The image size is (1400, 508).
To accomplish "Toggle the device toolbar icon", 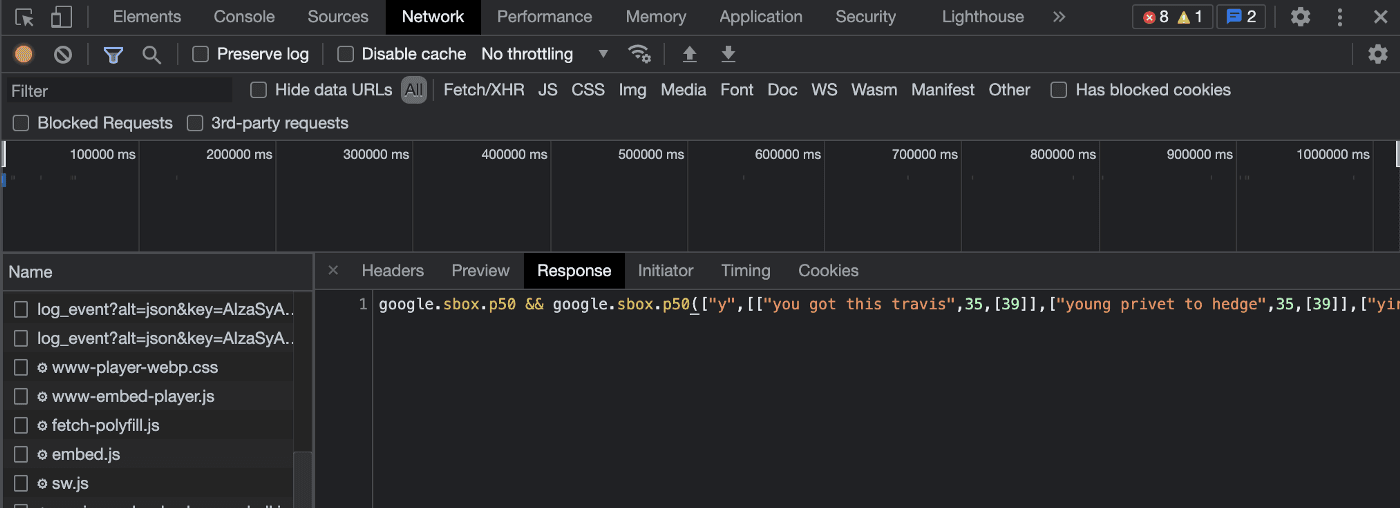I will click(x=61, y=17).
